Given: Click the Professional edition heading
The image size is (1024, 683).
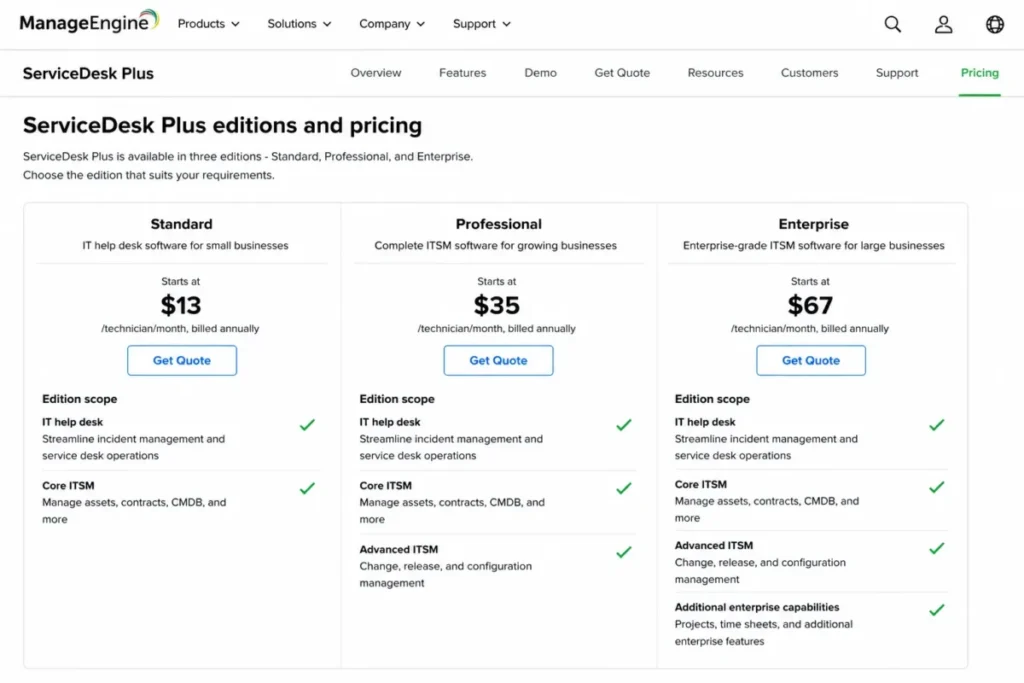Looking at the screenshot, I should pyautogui.click(x=498, y=224).
